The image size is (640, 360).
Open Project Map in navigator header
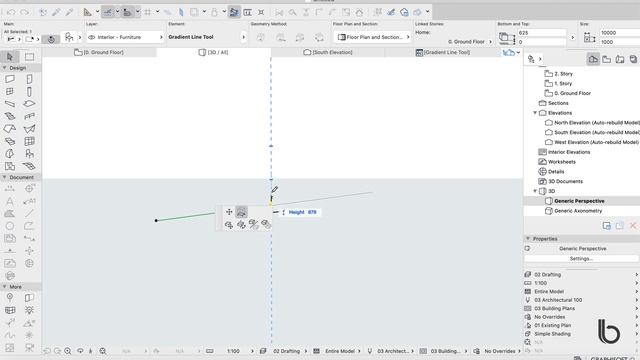click(x=593, y=59)
